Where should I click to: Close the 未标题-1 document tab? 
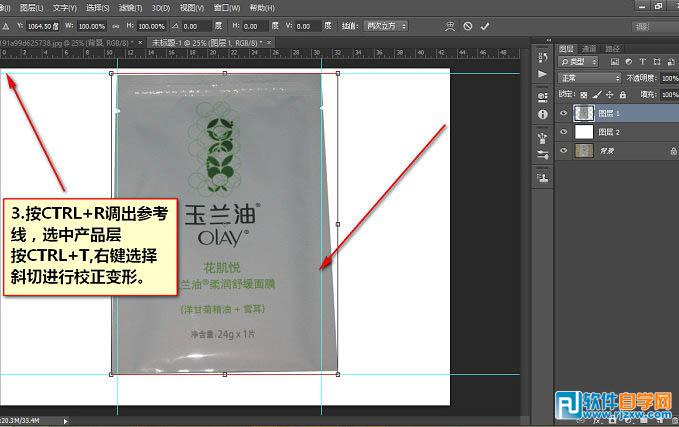tap(269, 42)
